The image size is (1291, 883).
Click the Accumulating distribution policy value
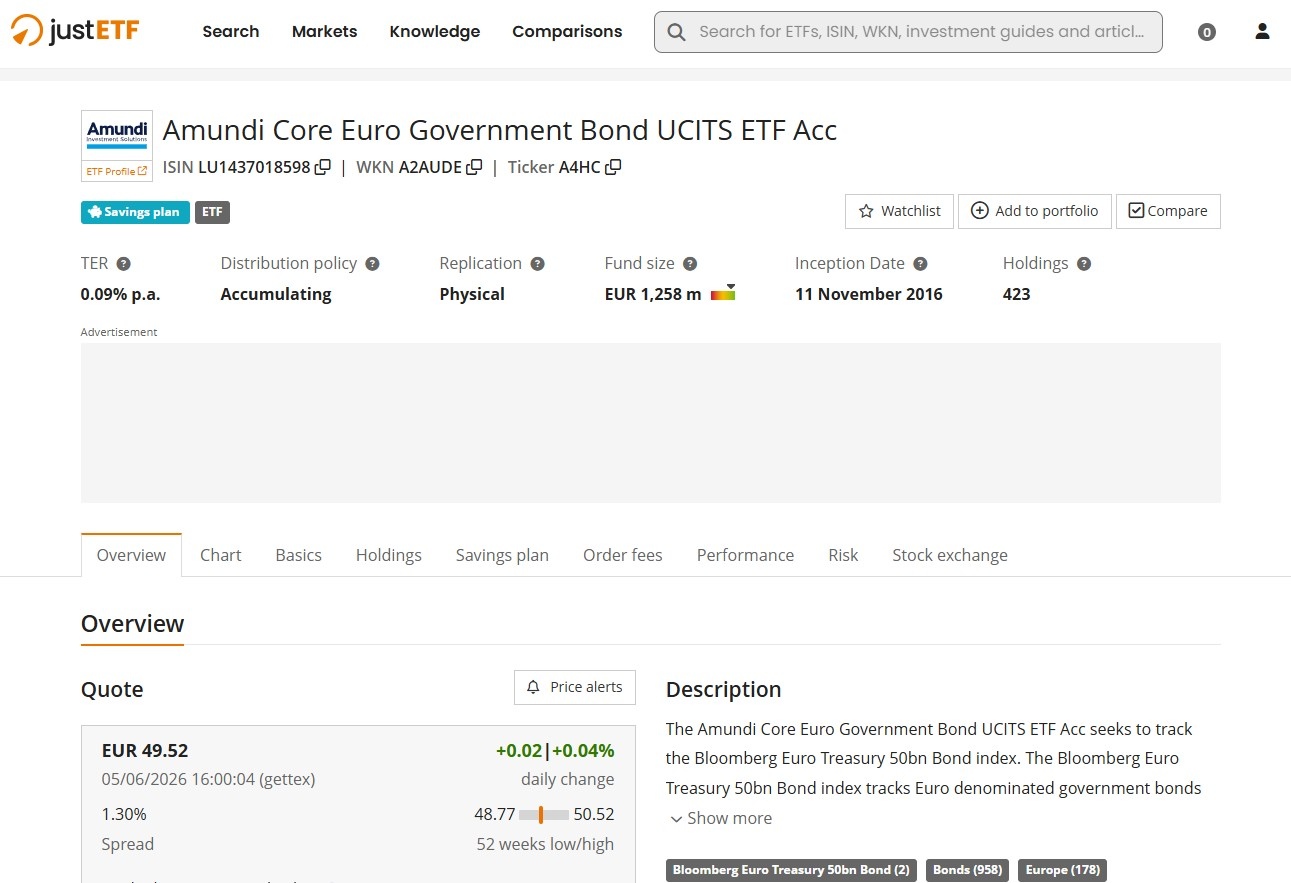[x=276, y=294]
